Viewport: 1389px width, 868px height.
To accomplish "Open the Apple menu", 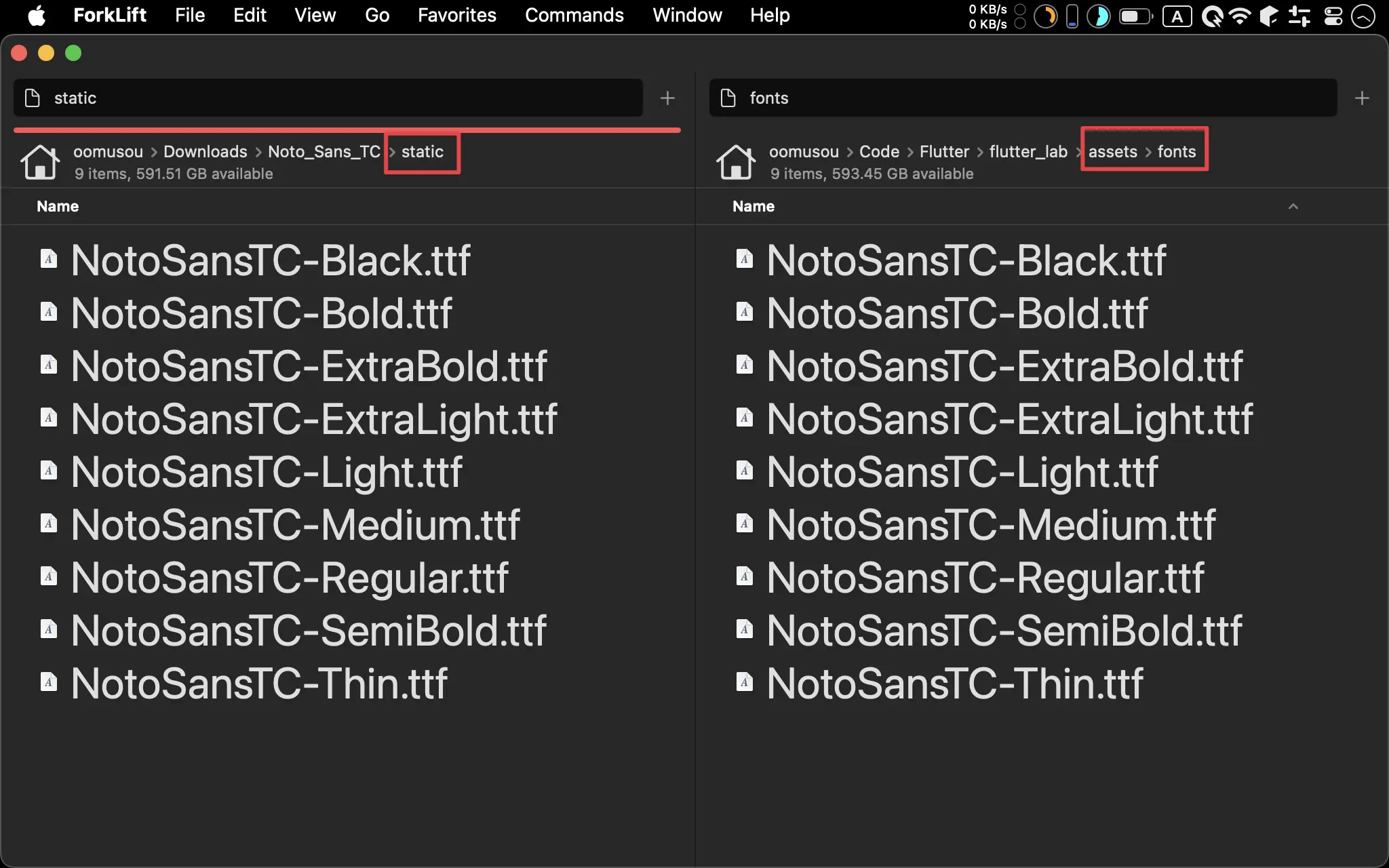I will point(37,15).
